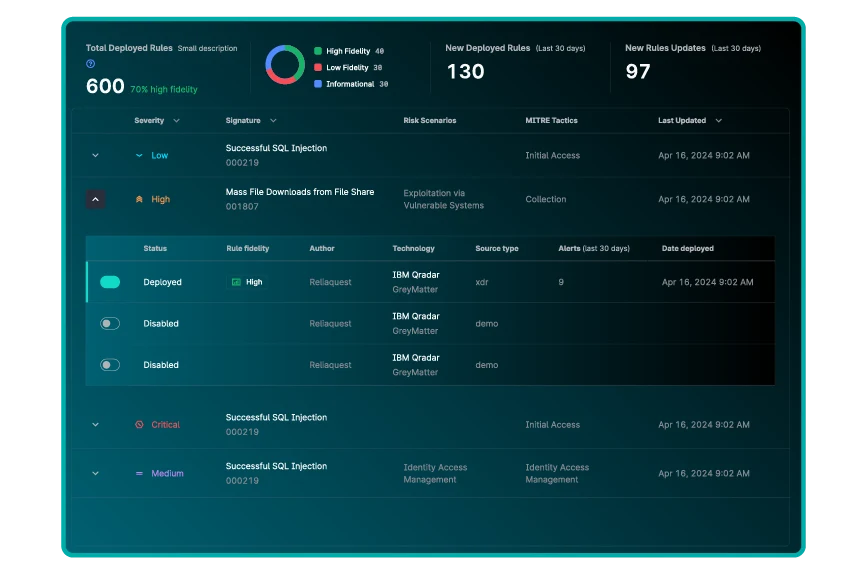Open the Severity column dropdown
The image size is (862, 569).
point(176,120)
